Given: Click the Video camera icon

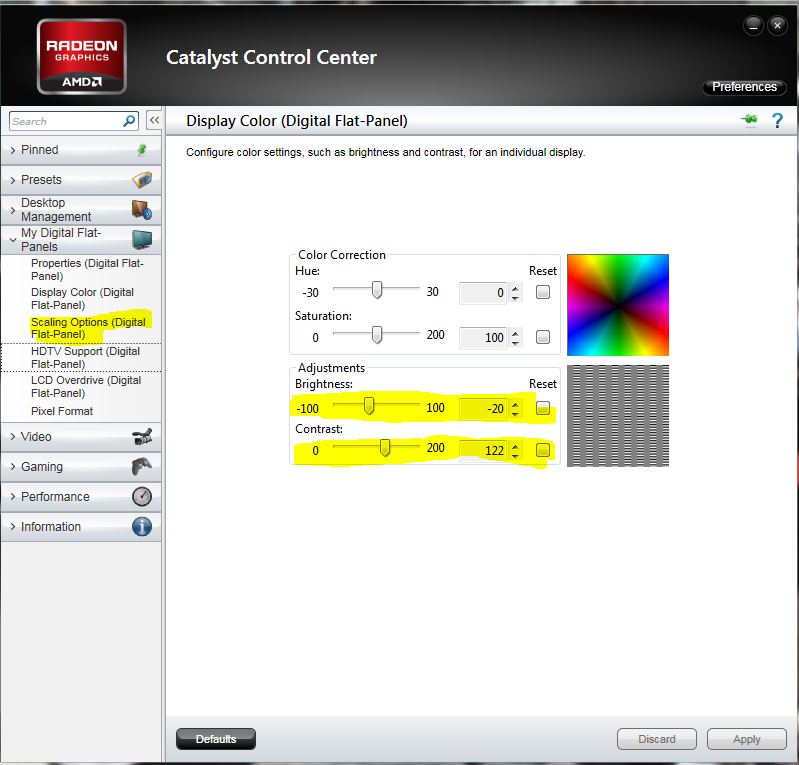Looking at the screenshot, I should click(x=142, y=437).
